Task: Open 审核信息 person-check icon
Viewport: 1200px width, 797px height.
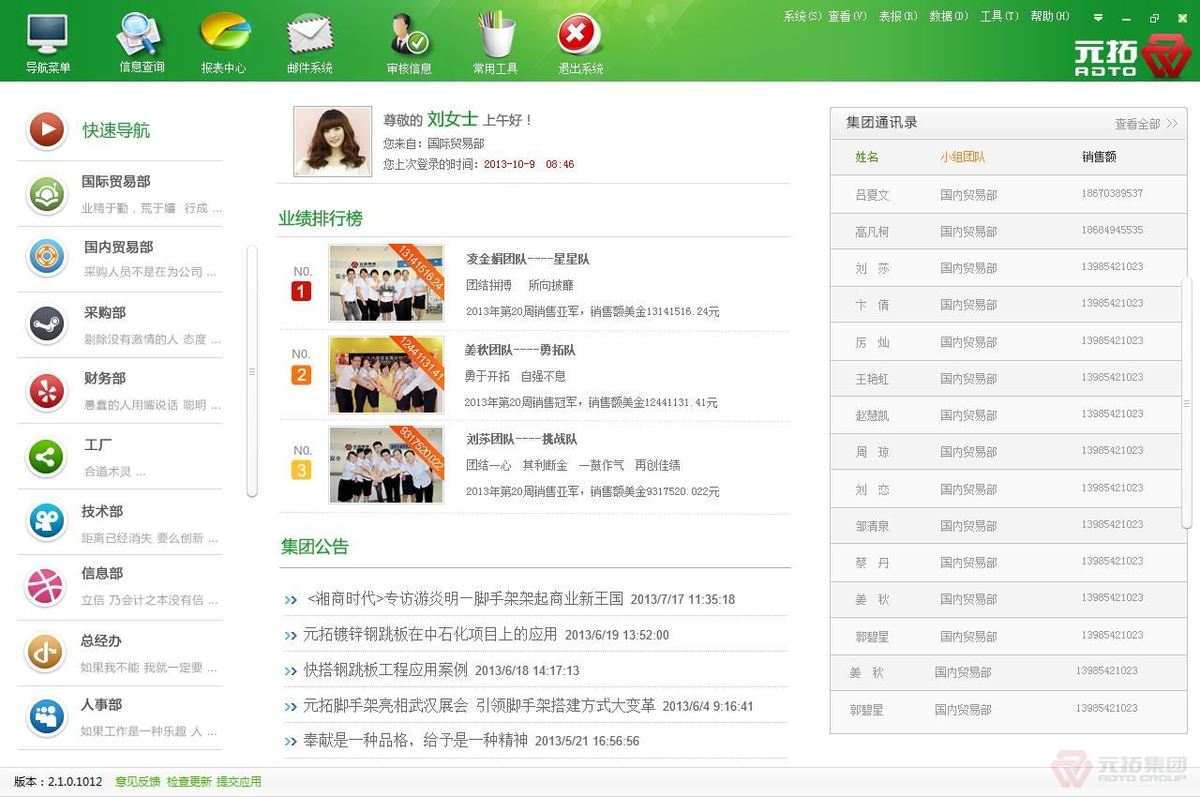Action: pos(408,34)
